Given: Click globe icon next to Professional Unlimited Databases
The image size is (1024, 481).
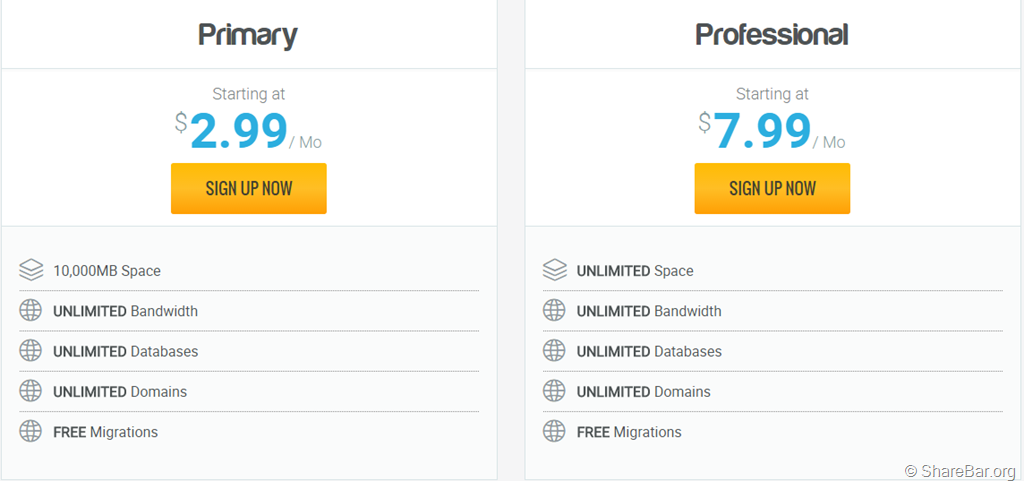Looking at the screenshot, I should [x=555, y=351].
